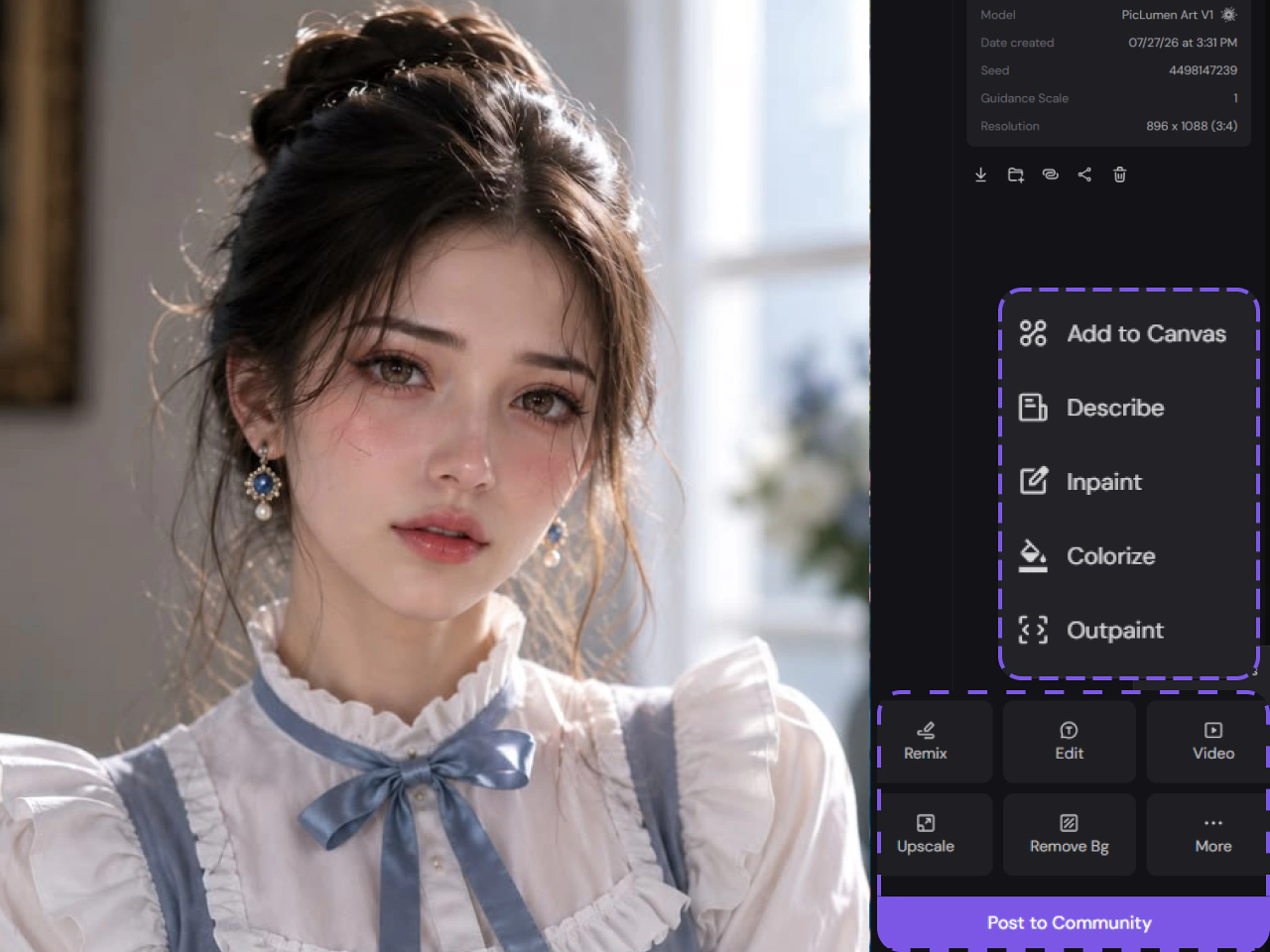Click Remove Bg button
Viewport: 1270px width, 952px height.
1070,834
